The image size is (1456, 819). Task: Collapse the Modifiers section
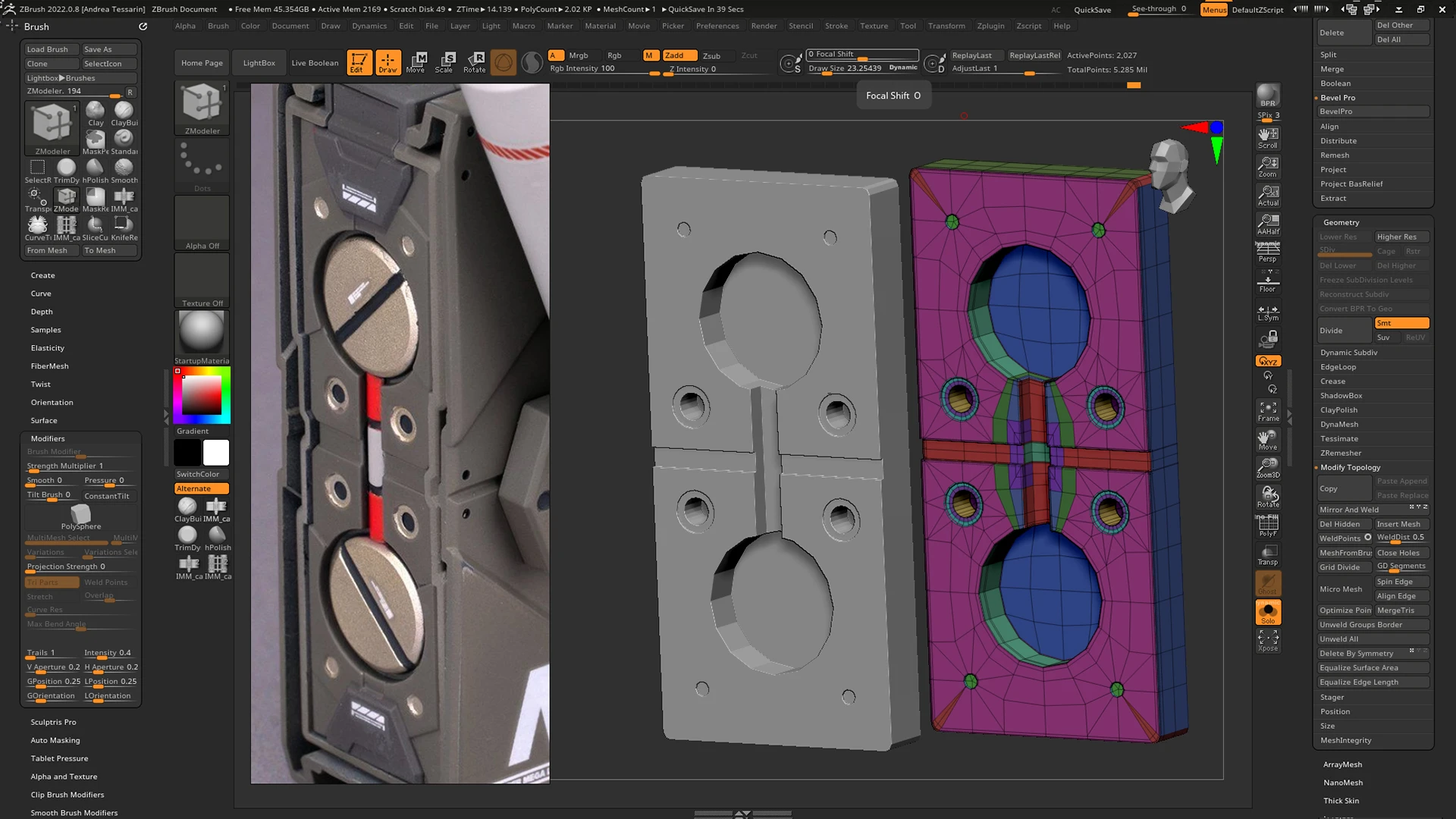[48, 438]
